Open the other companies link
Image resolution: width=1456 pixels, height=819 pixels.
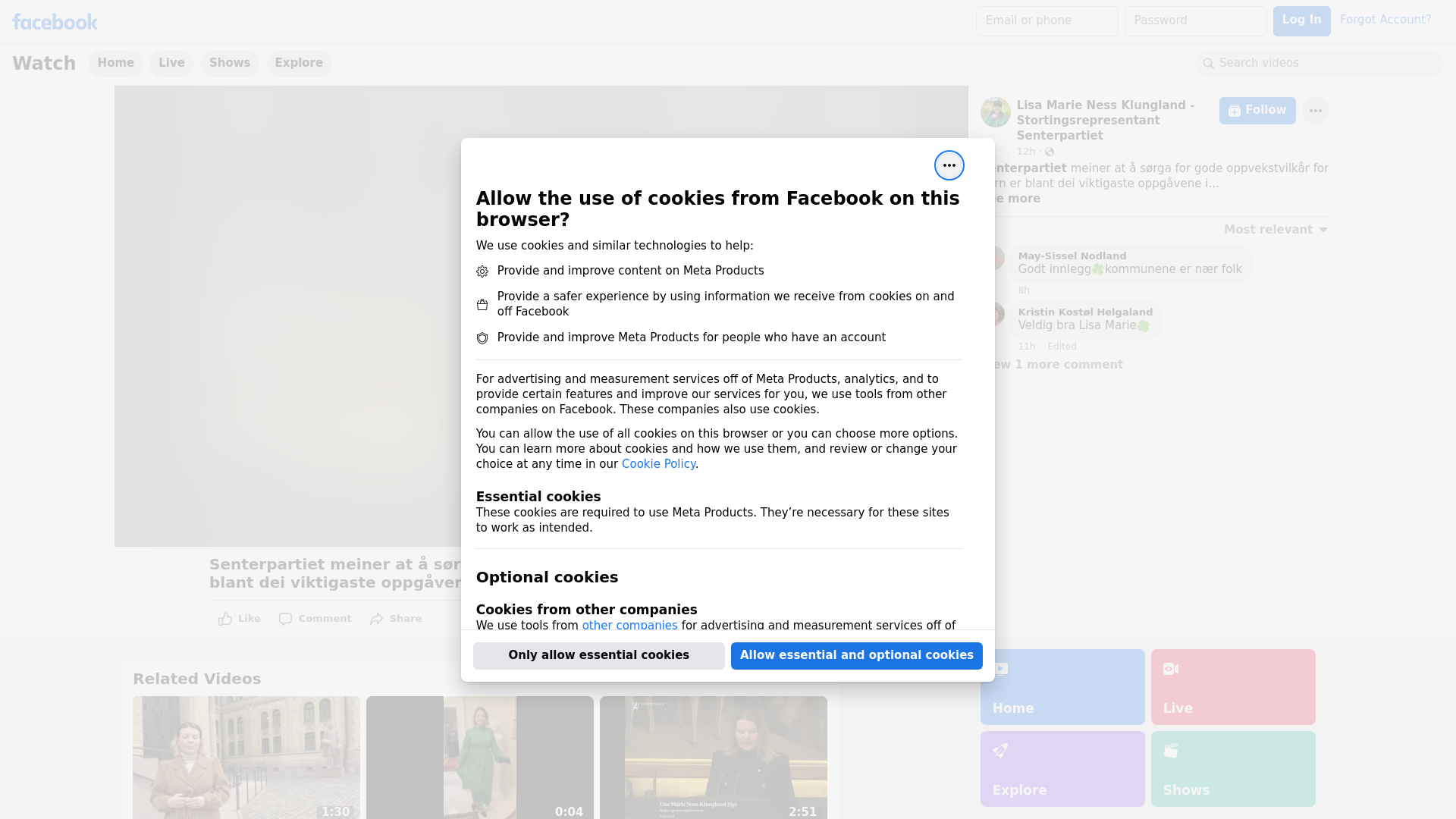click(629, 625)
